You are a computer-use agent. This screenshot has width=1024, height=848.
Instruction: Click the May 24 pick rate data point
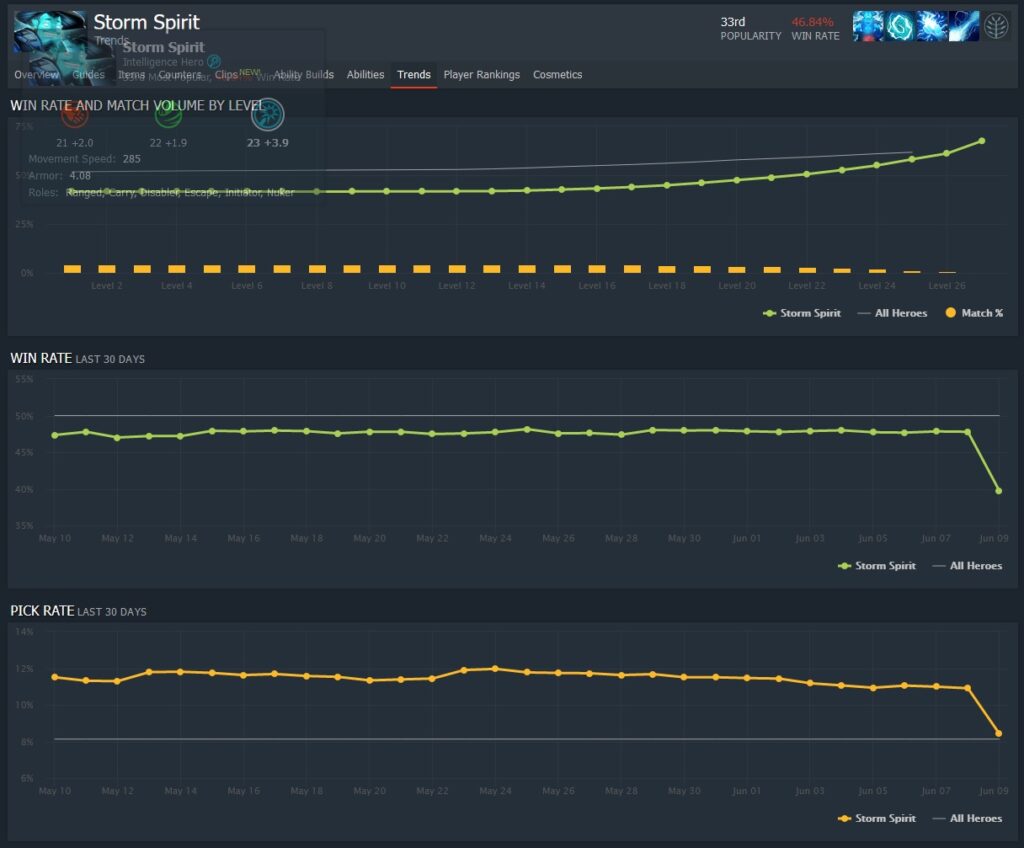click(495, 668)
